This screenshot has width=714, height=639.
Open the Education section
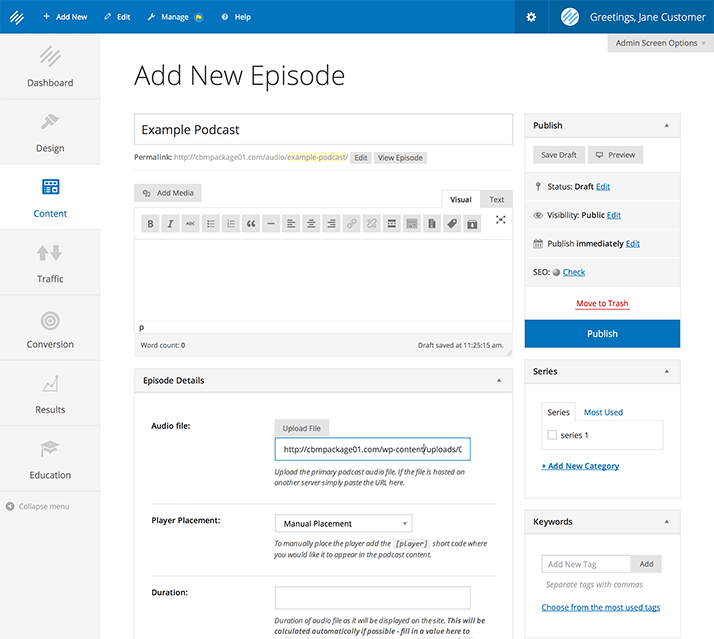[x=50, y=459]
